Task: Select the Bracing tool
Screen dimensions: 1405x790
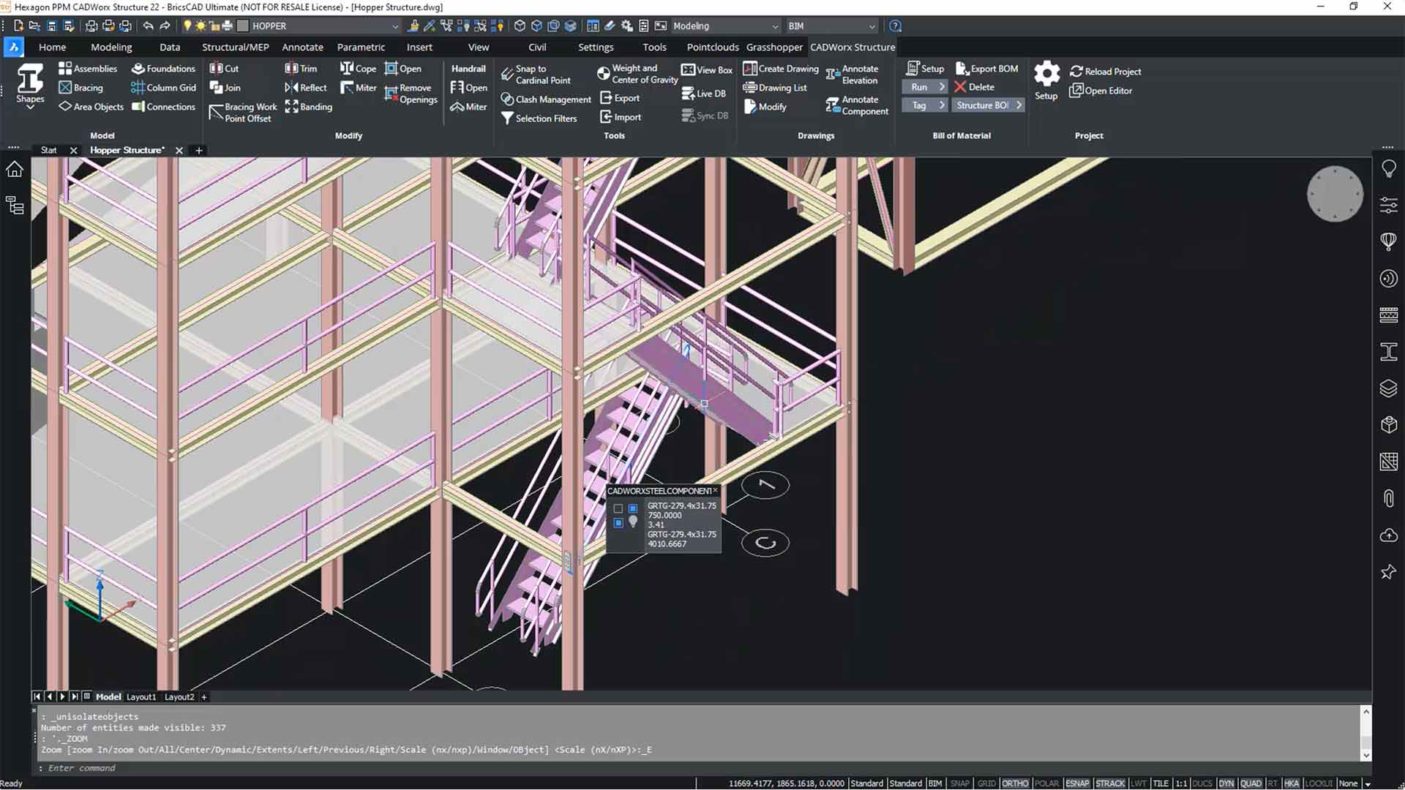Action: pos(80,88)
